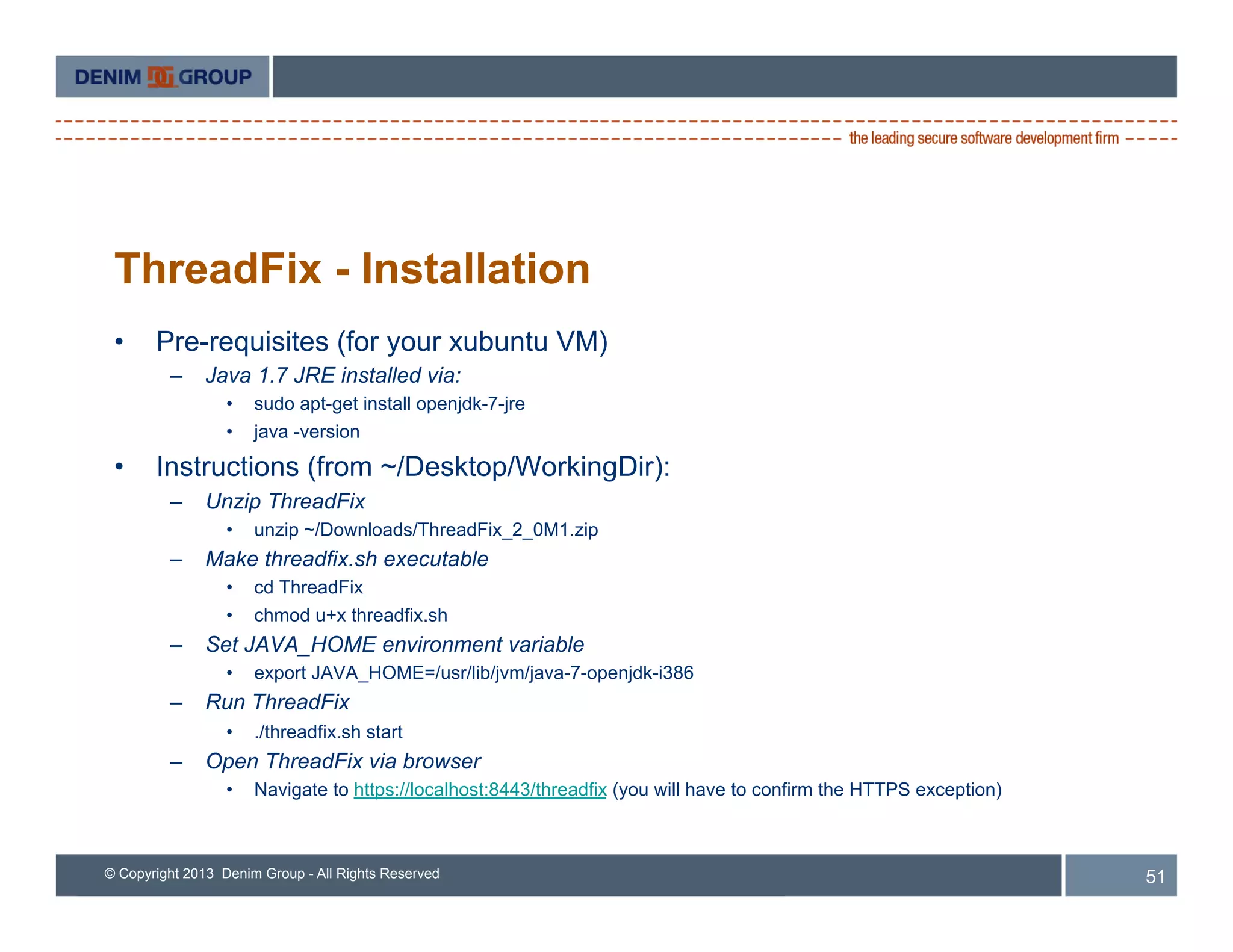Click the unzip ThreadFix_2_0M1.zip command
The image size is (1233, 952).
[426, 530]
